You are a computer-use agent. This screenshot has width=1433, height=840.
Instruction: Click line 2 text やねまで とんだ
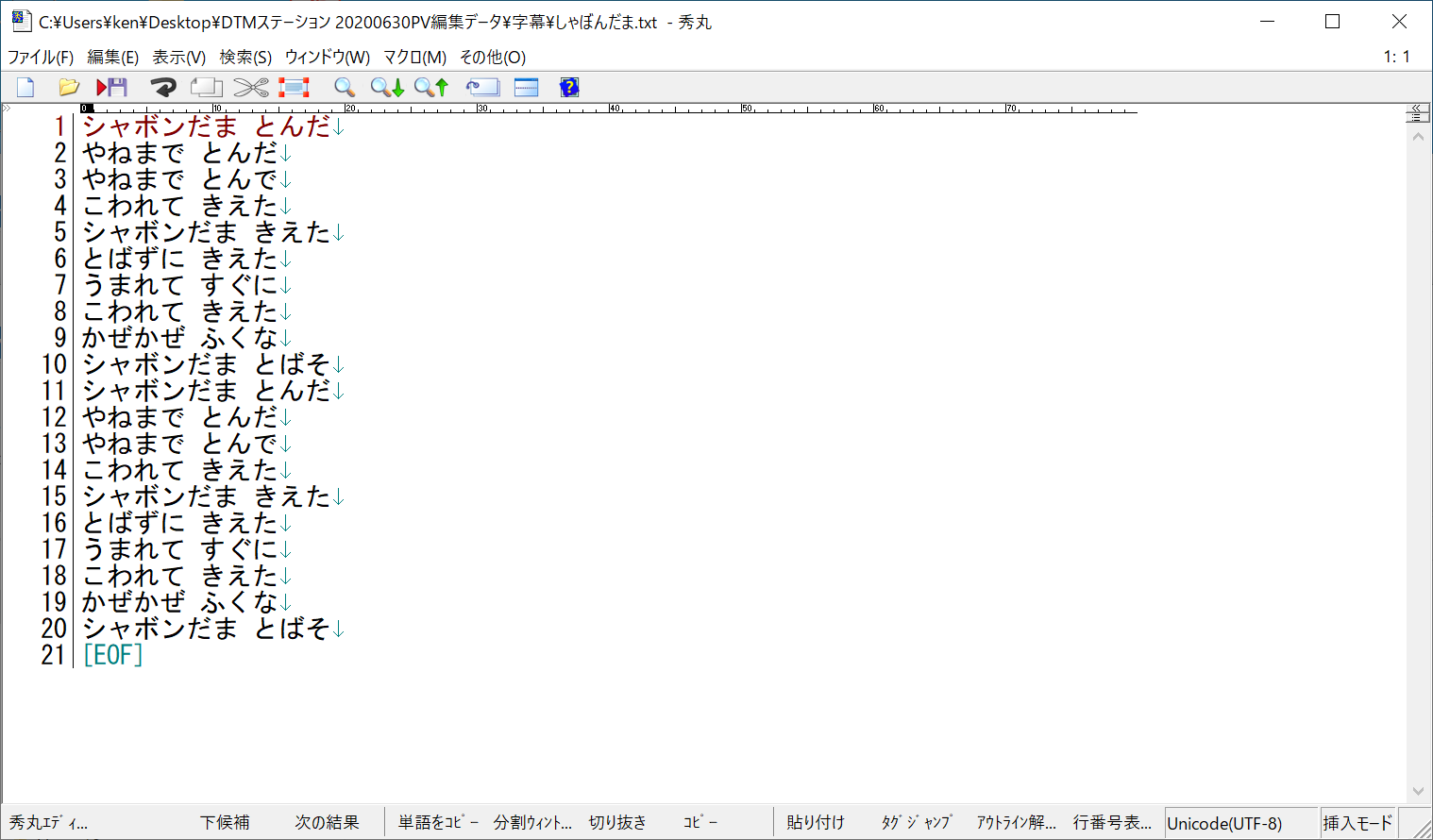tap(180, 153)
